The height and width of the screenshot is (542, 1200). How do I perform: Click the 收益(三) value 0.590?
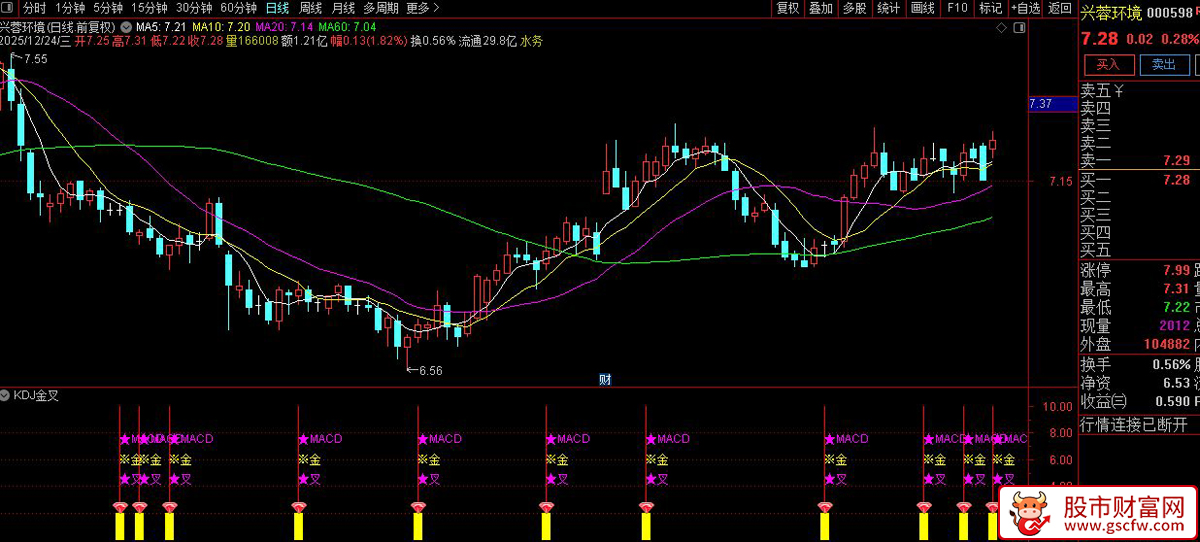pyautogui.click(x=1172, y=401)
